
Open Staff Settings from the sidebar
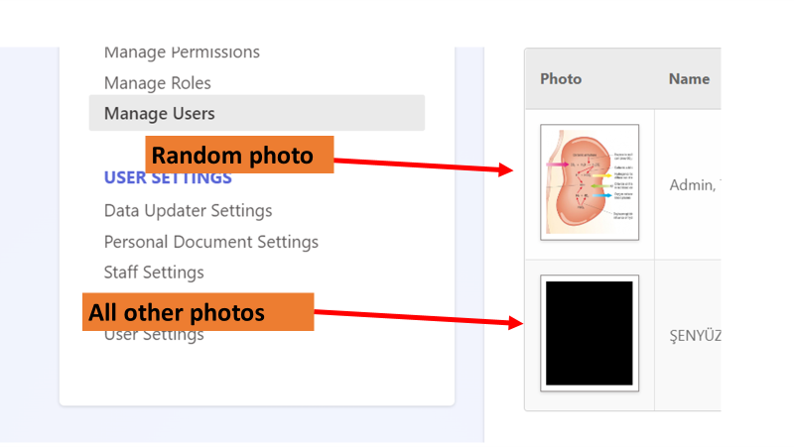154,272
